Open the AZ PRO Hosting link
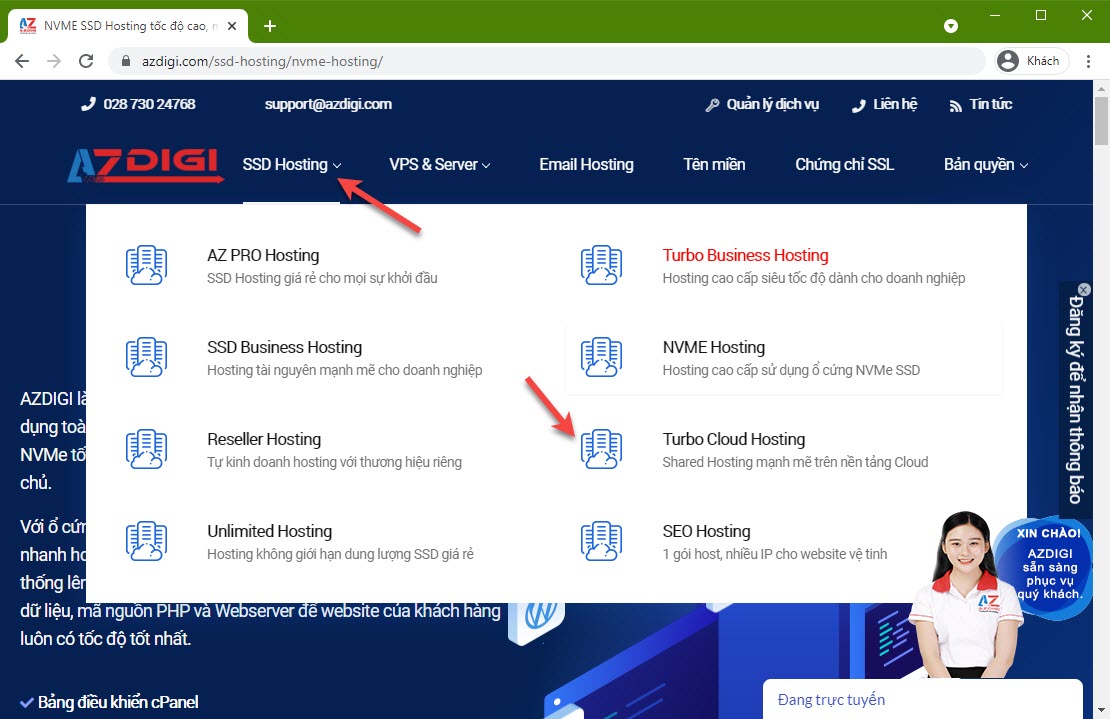 tap(263, 255)
